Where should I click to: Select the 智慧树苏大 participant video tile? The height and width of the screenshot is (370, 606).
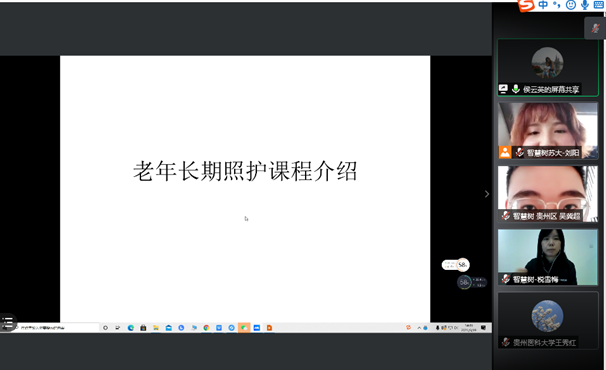(548, 131)
